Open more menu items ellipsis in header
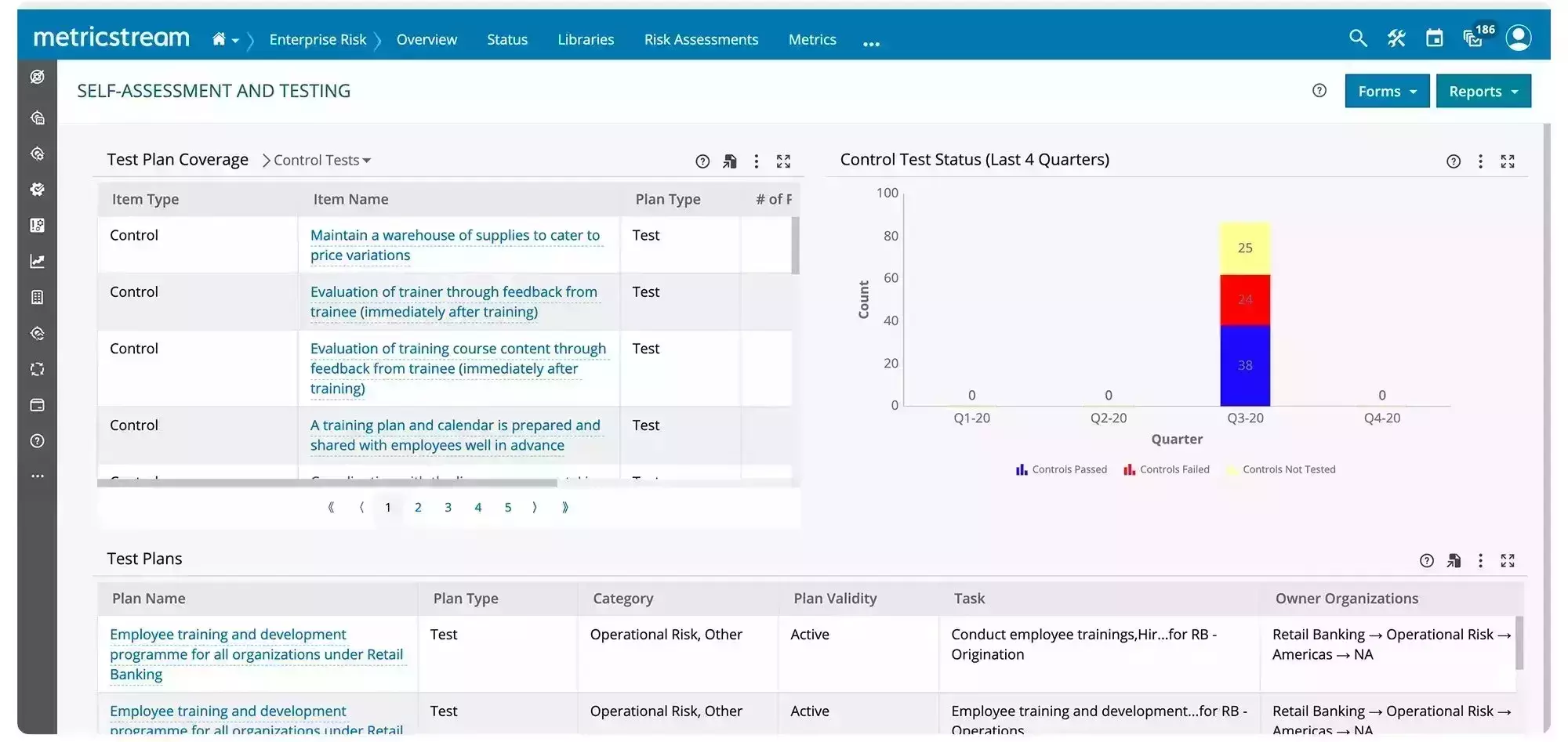This screenshot has height=742, width=1568. click(x=871, y=44)
